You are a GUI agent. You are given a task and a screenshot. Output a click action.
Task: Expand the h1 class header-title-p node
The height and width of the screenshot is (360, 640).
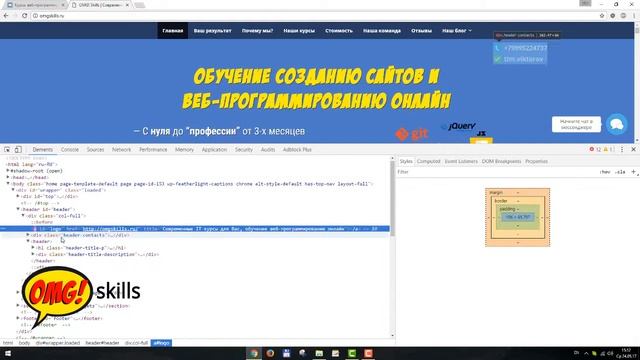click(x=33, y=248)
